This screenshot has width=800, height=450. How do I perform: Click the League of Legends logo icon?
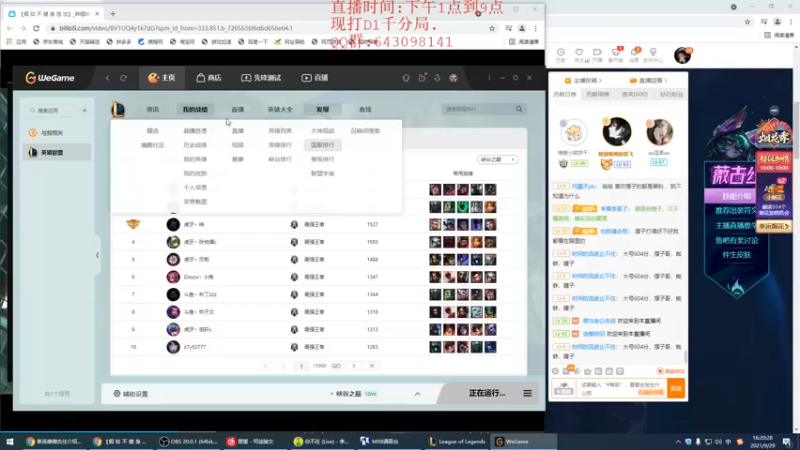point(118,109)
